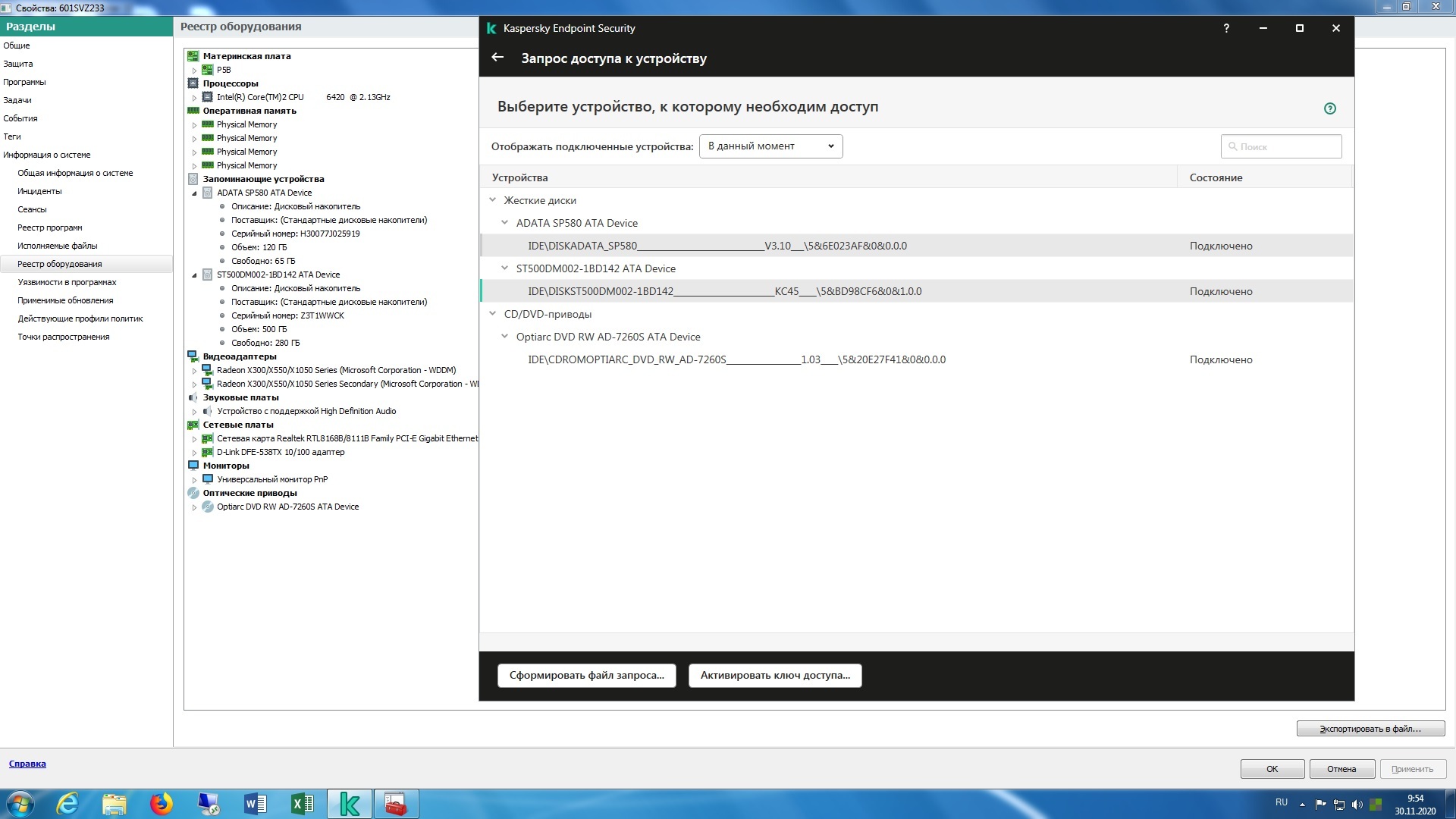Open the Справка link
This screenshot has height=819, width=1456.
pyautogui.click(x=27, y=764)
